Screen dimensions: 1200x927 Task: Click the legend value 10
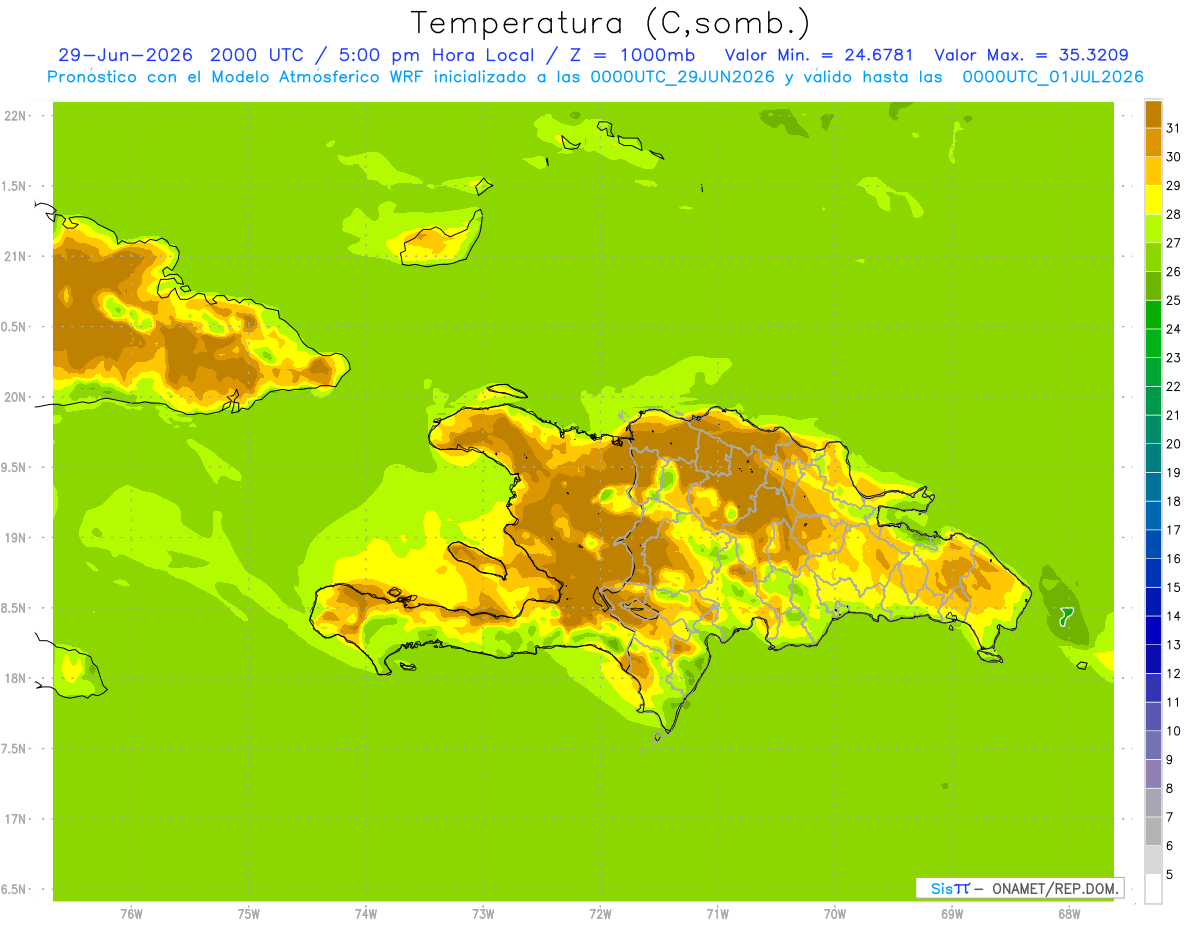coord(1173,731)
